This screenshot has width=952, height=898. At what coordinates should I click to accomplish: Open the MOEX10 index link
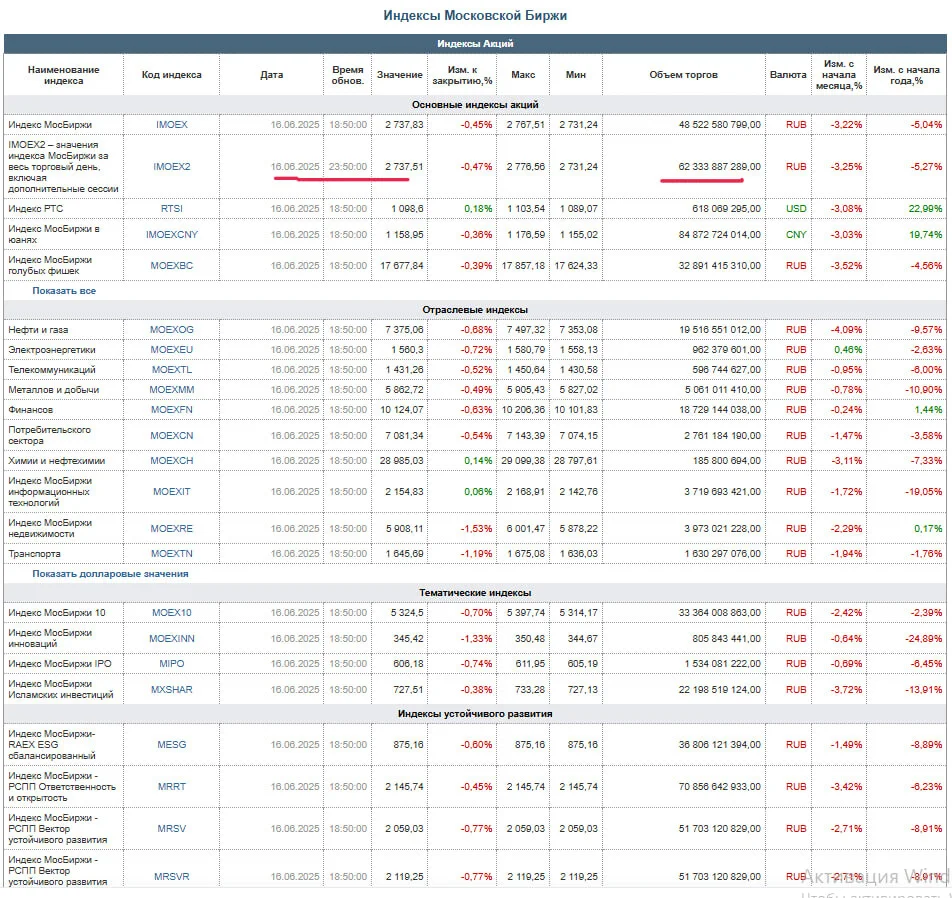click(172, 613)
